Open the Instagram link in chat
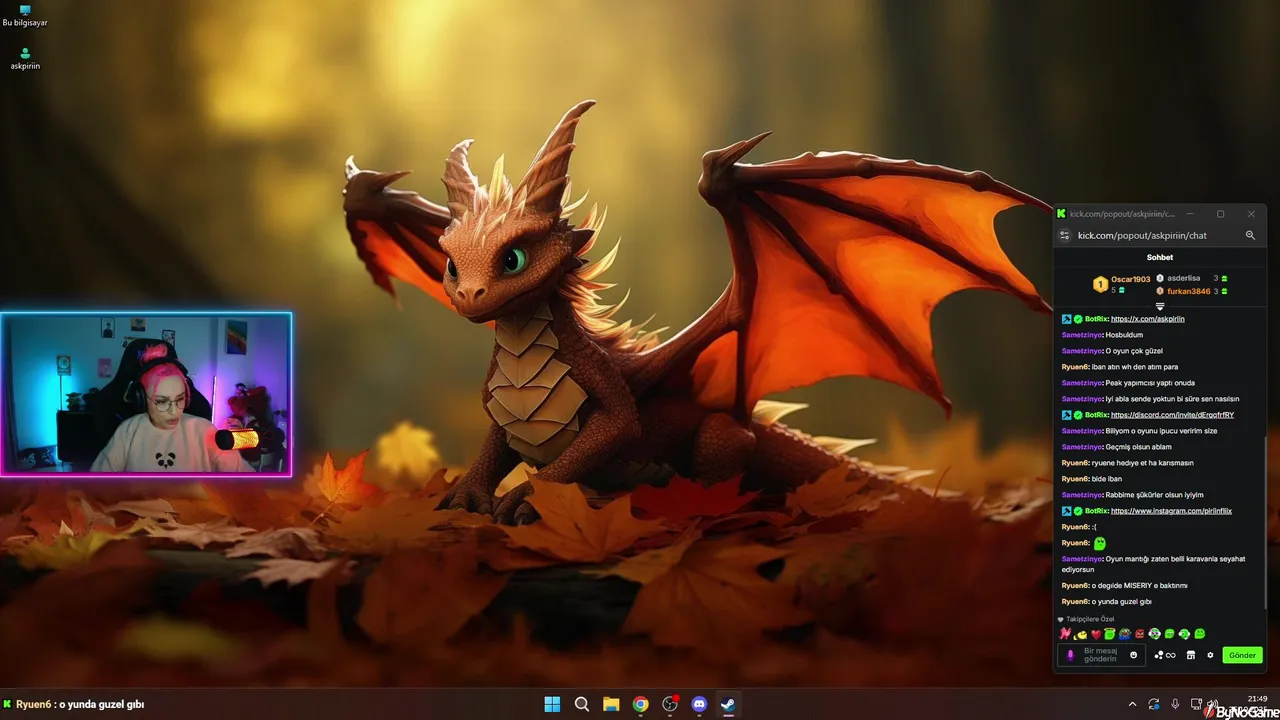The height and width of the screenshot is (720, 1280). click(1171, 511)
